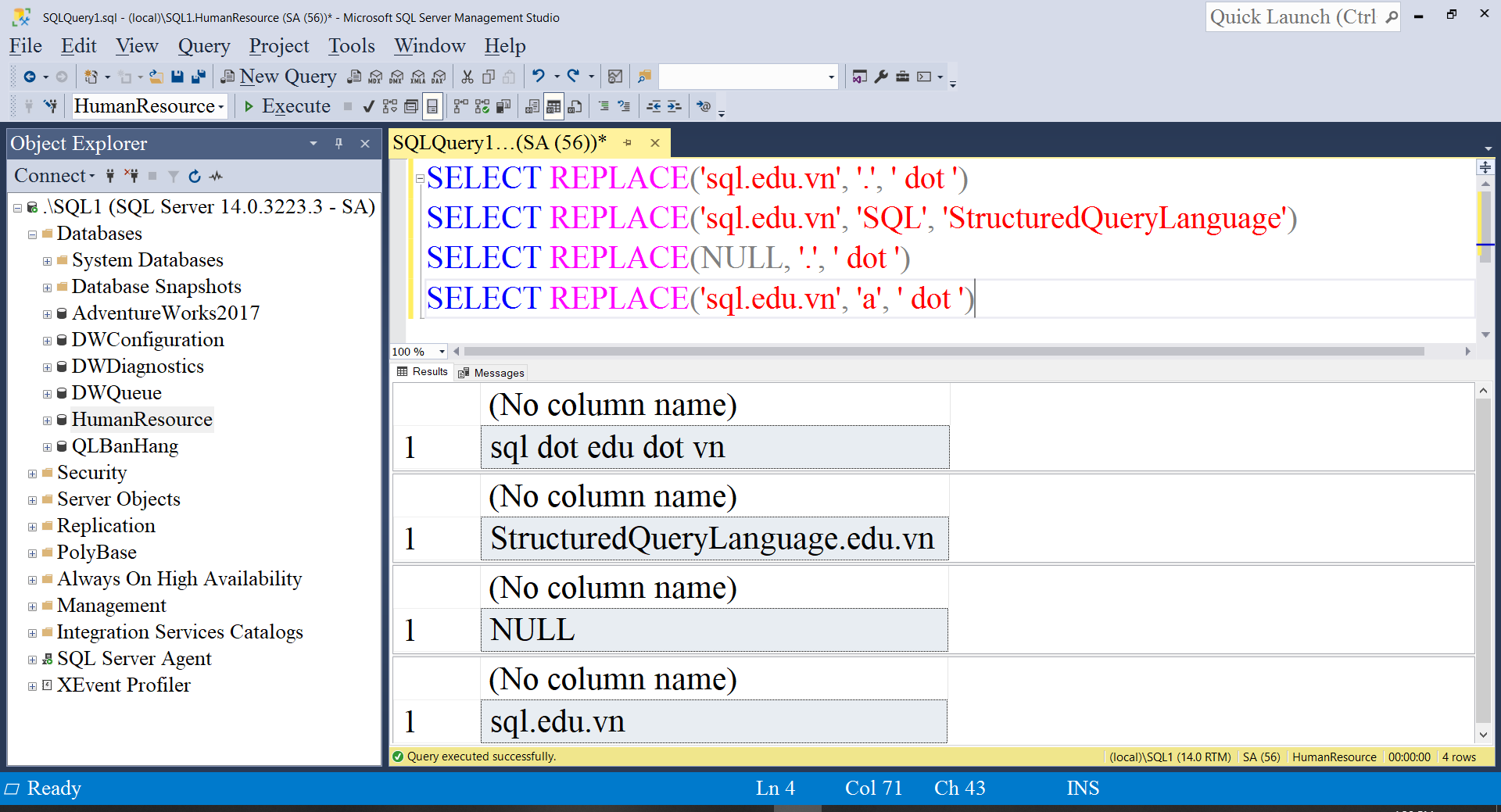The image size is (1501, 812).
Task: Toggle IntelliSense Enabled button
Action: click(432, 106)
